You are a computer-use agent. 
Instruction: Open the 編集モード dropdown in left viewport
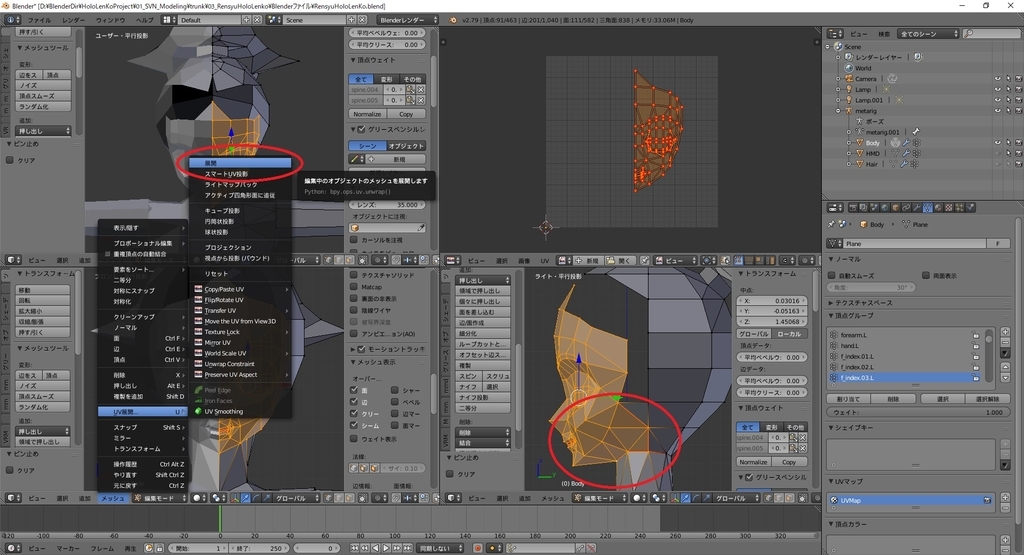point(160,498)
